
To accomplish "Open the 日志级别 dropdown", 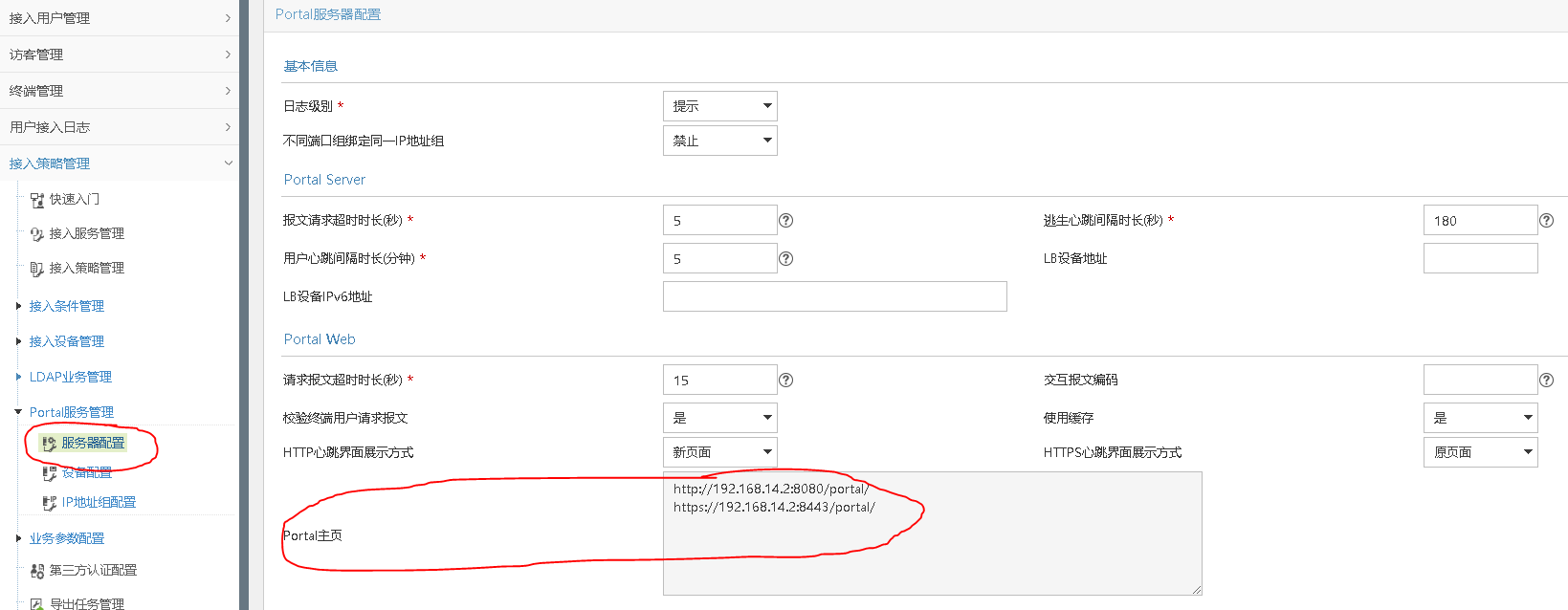I will click(719, 106).
